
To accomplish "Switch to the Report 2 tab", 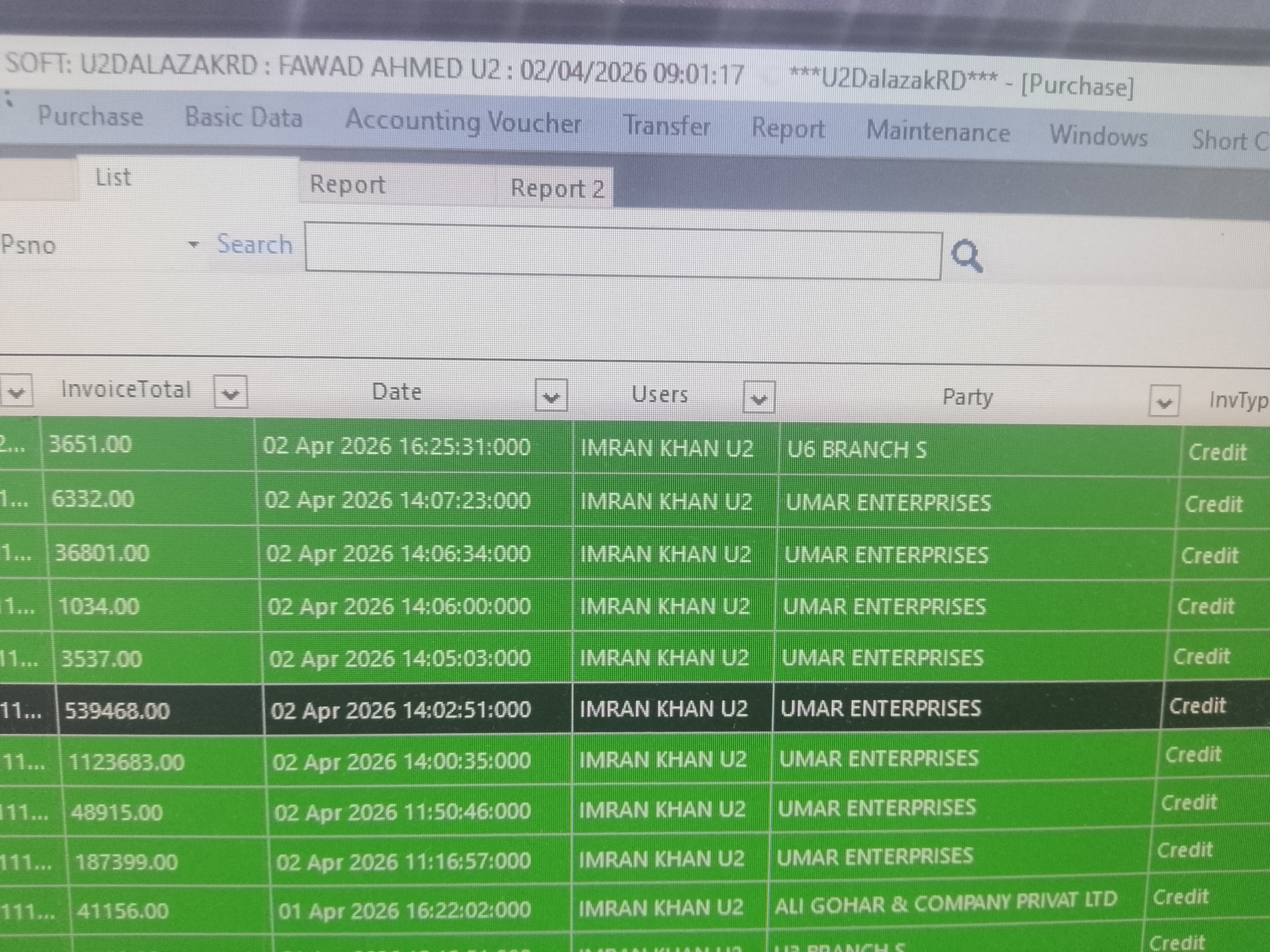I will coord(557,188).
